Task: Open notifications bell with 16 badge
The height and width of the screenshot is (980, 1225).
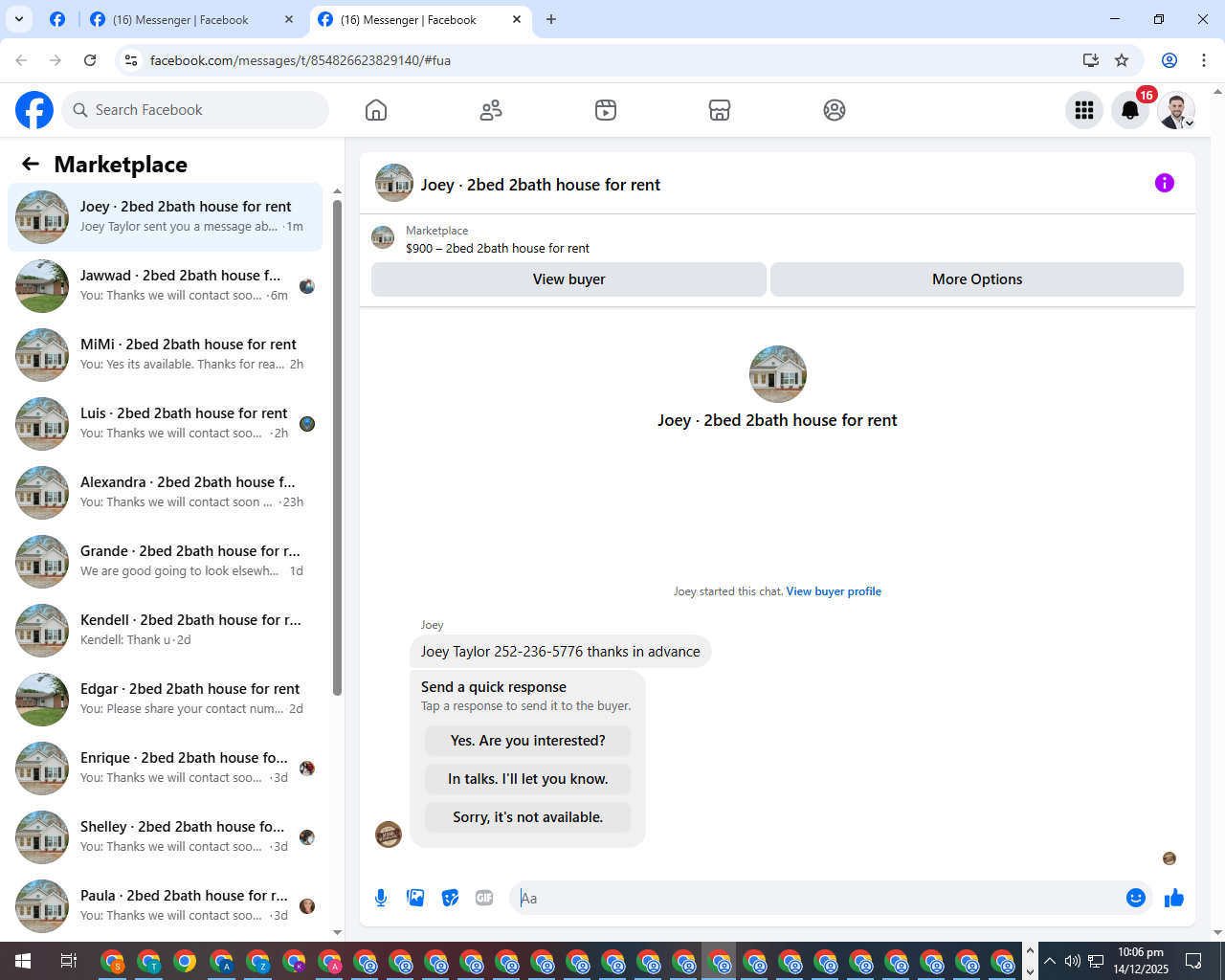Action: (1130, 110)
